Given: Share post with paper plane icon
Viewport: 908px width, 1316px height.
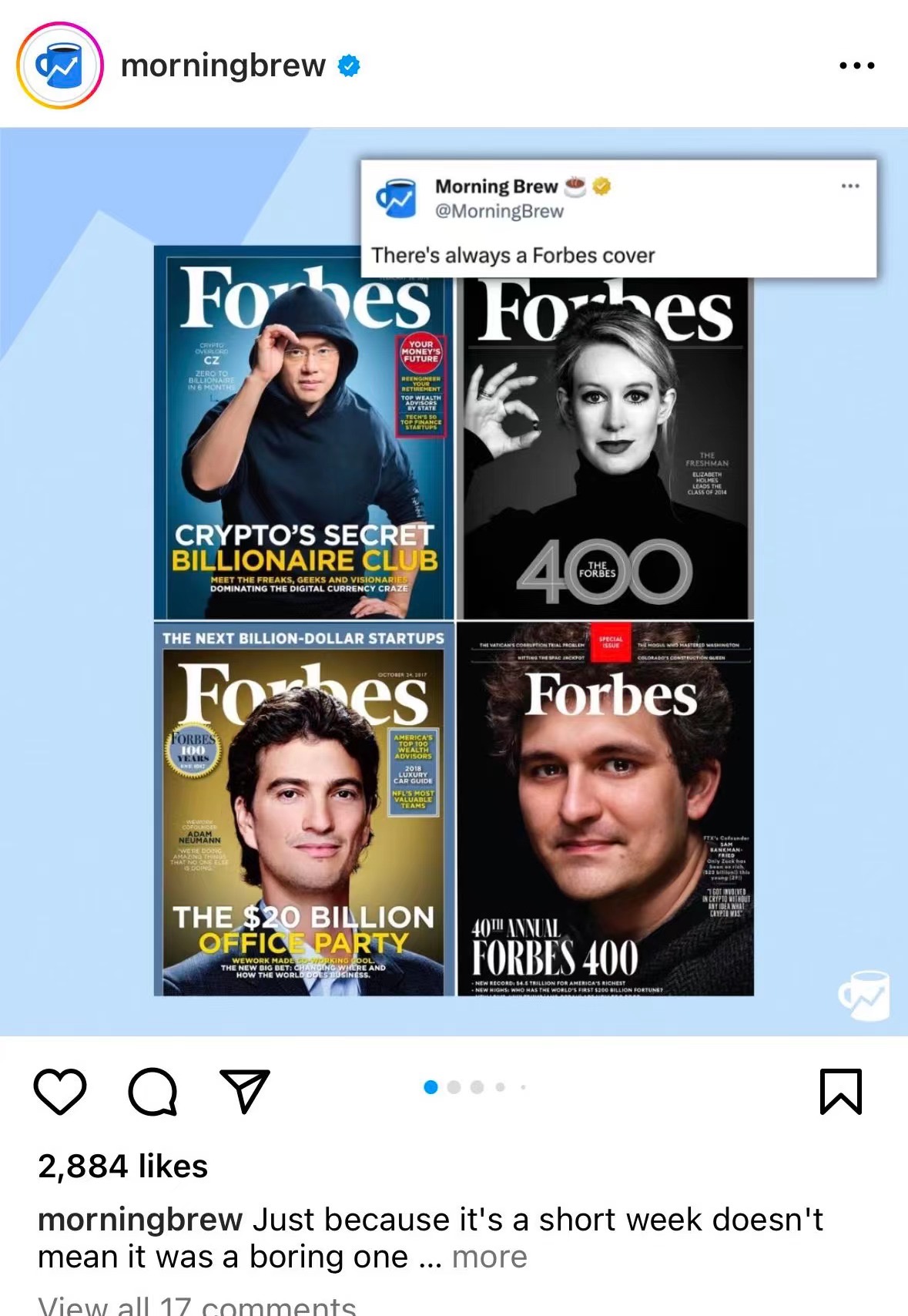Looking at the screenshot, I should point(245,1089).
